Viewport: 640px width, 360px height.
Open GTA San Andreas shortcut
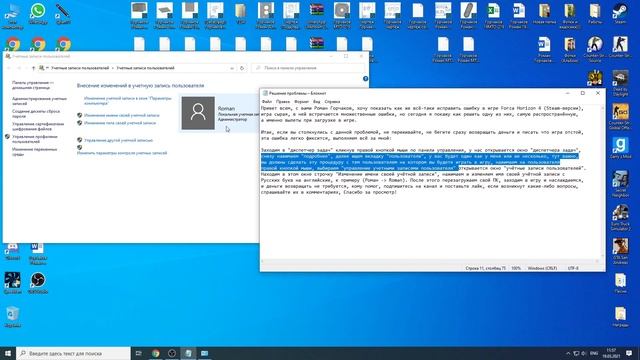coord(620,251)
